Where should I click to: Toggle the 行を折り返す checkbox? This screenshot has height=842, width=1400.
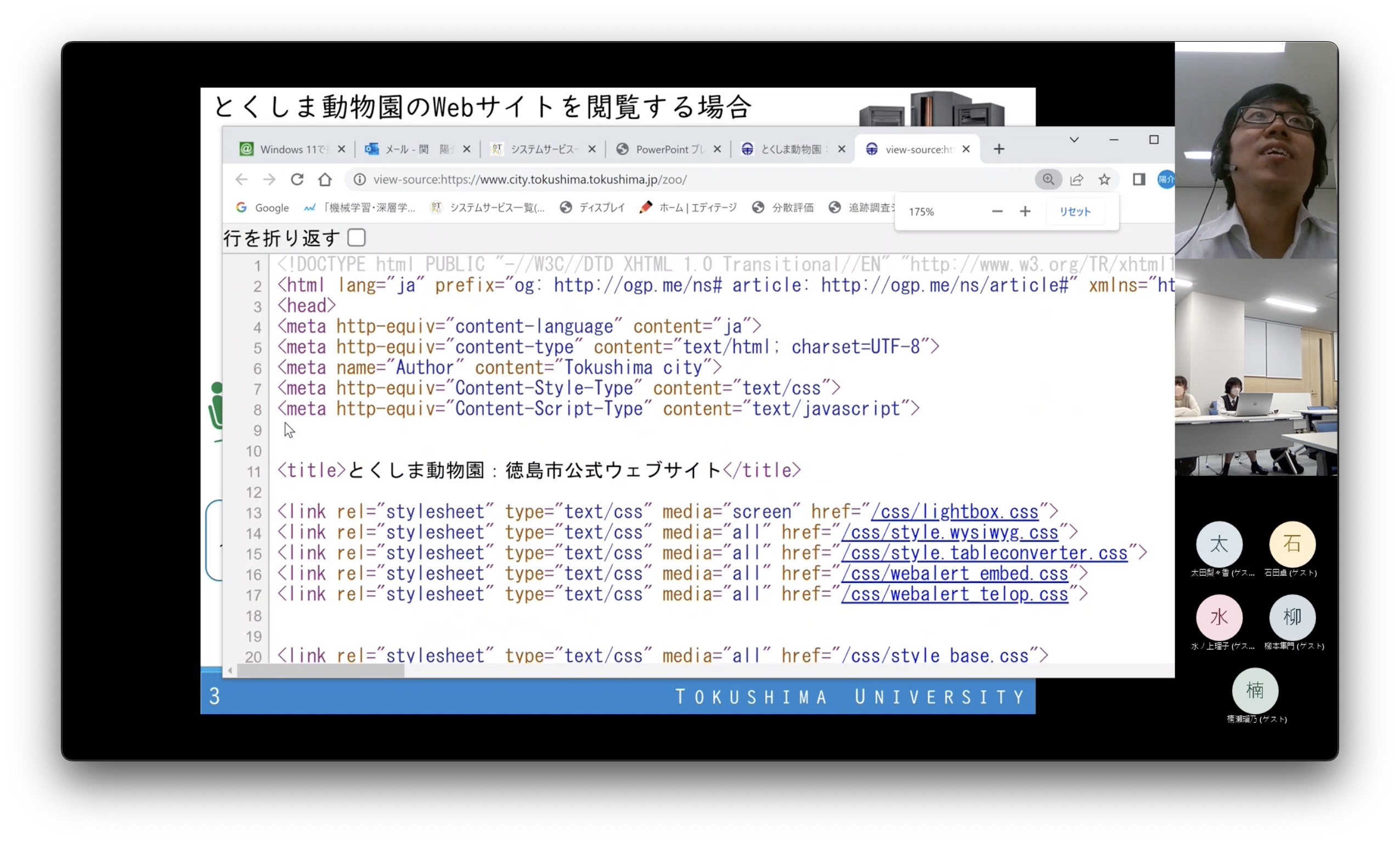pos(356,237)
